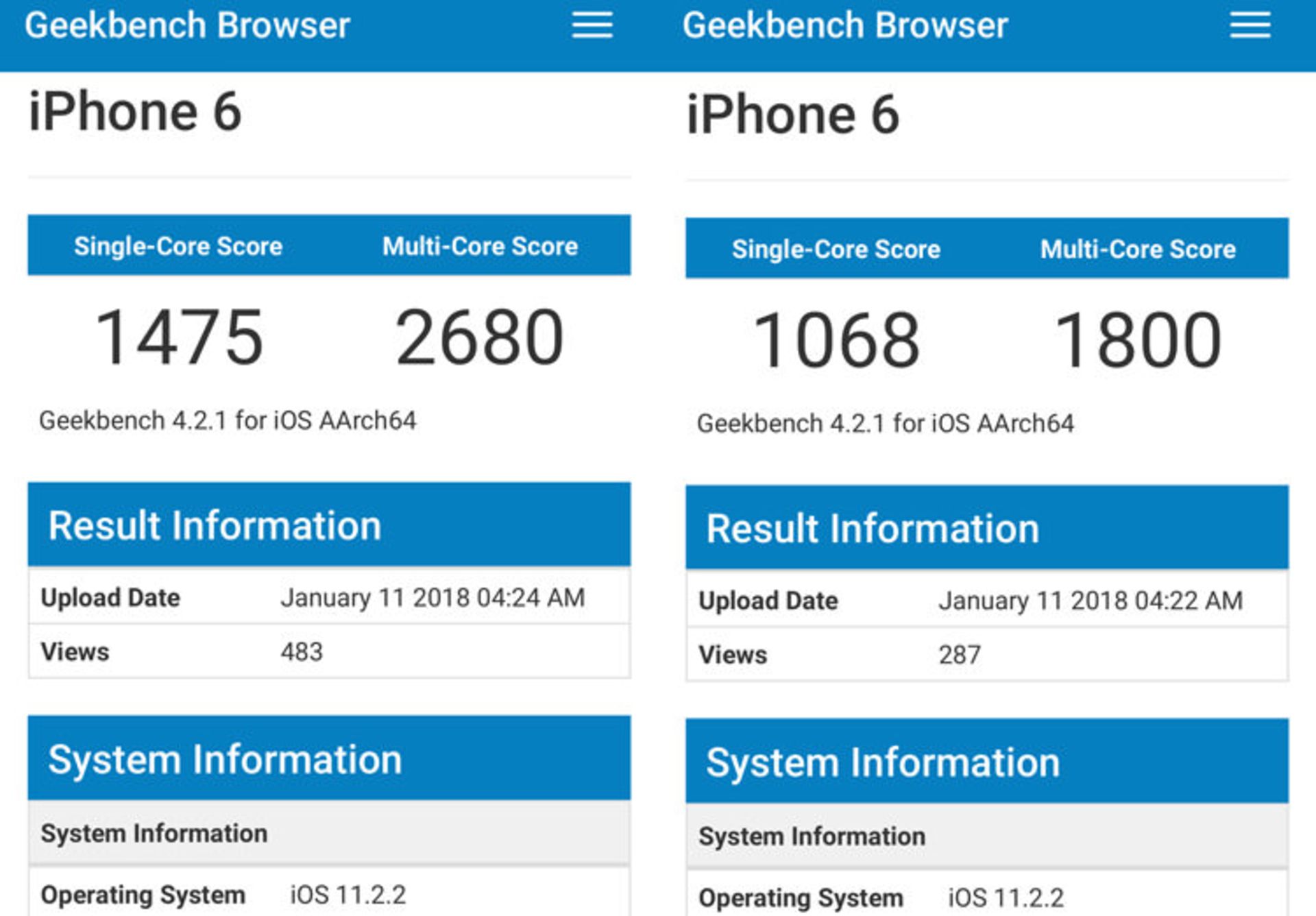Viewport: 1316px width, 916px height.
Task: Click the 1068 single-core score
Action: pyautogui.click(x=836, y=340)
